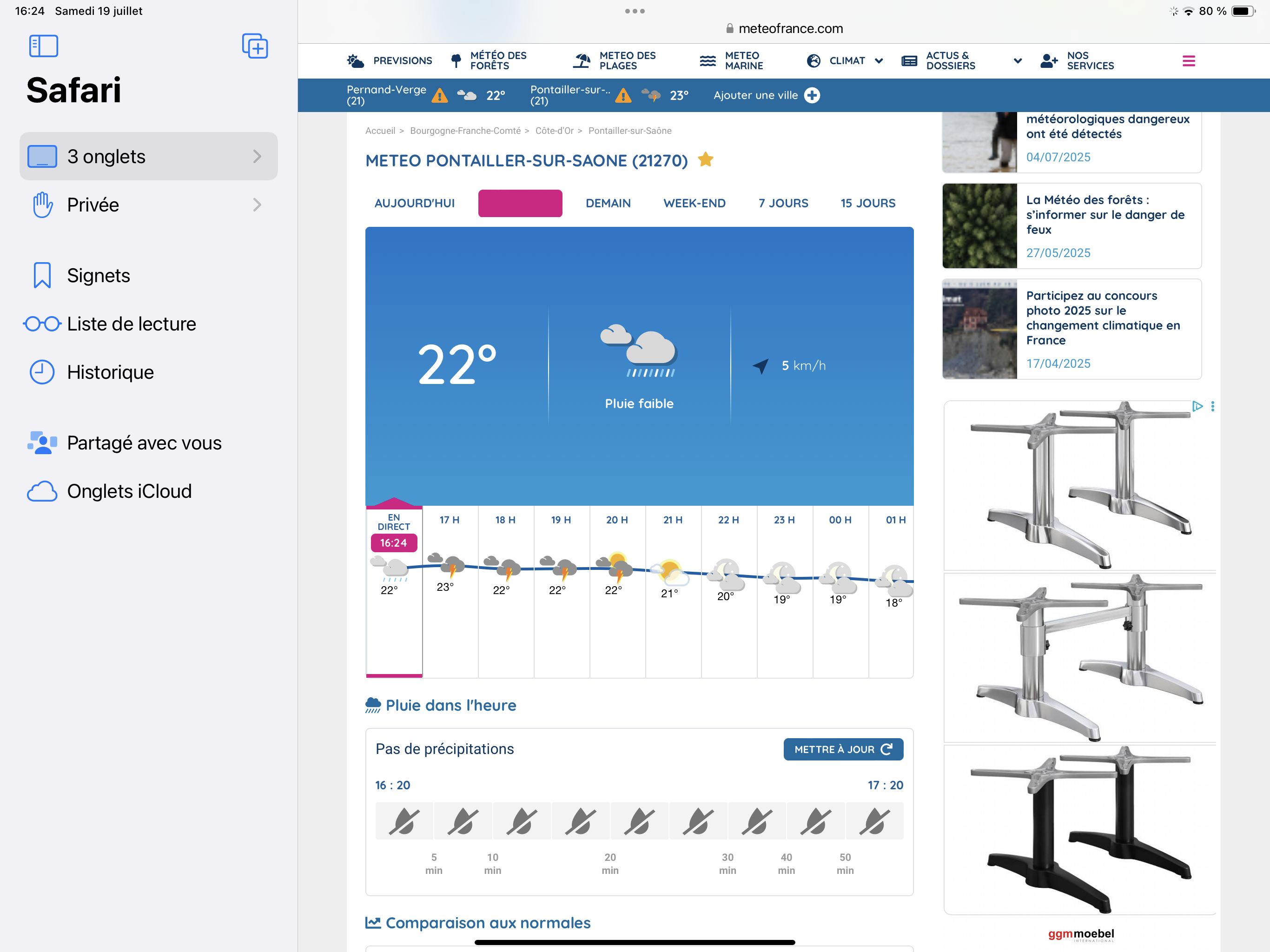Click the AdChoices ad icon
Viewport: 1270px width, 952px height.
click(1197, 407)
